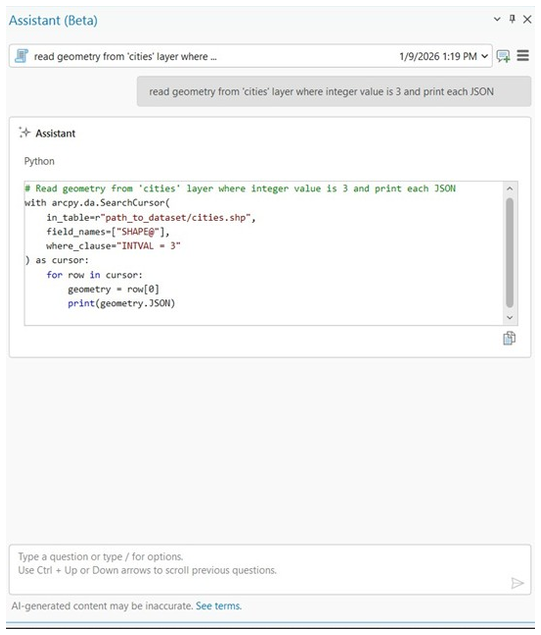Open the hamburger menu icon
The width and height of the screenshot is (541, 635).
click(523, 55)
